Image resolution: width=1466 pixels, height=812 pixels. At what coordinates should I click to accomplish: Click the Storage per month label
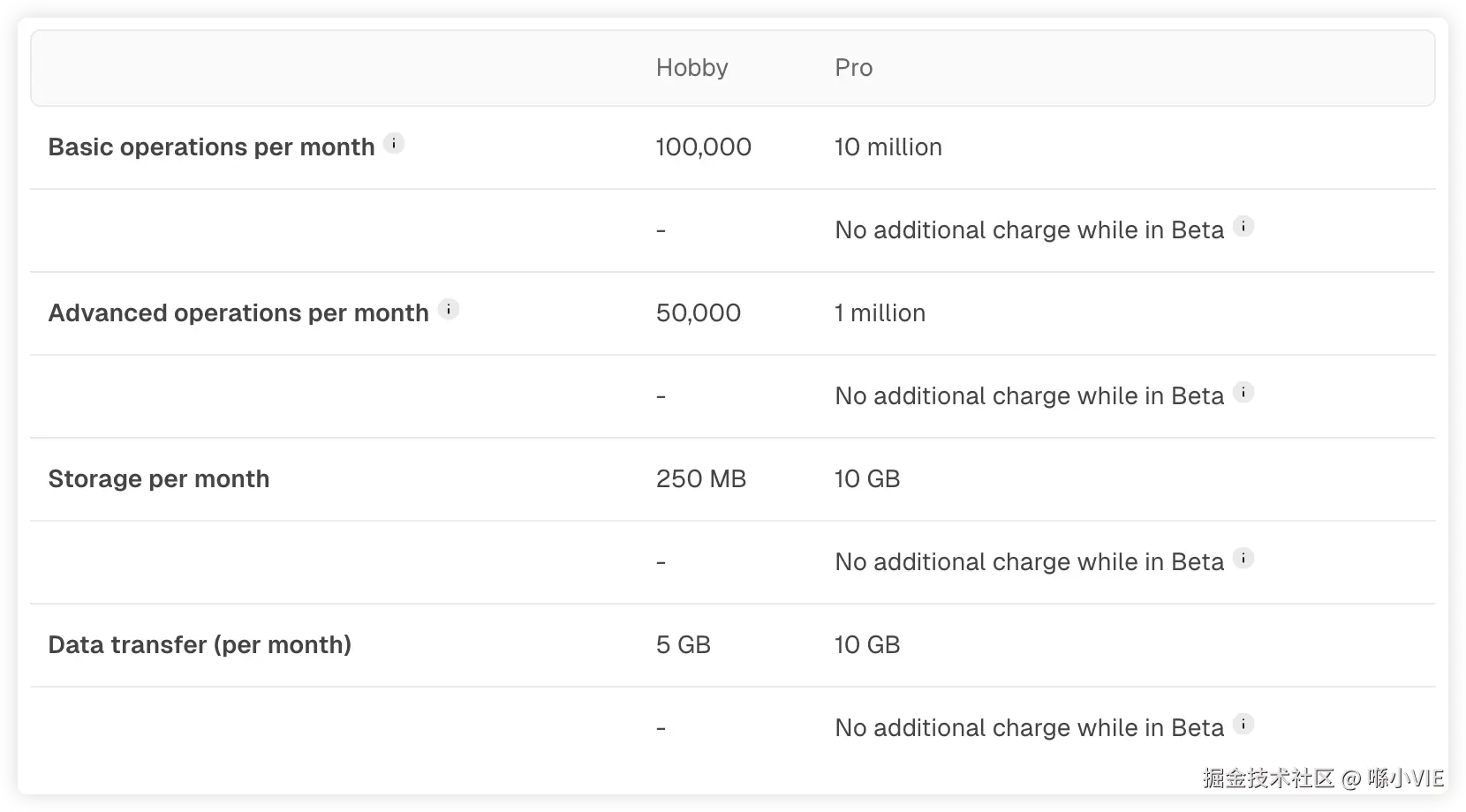pyautogui.click(x=158, y=478)
